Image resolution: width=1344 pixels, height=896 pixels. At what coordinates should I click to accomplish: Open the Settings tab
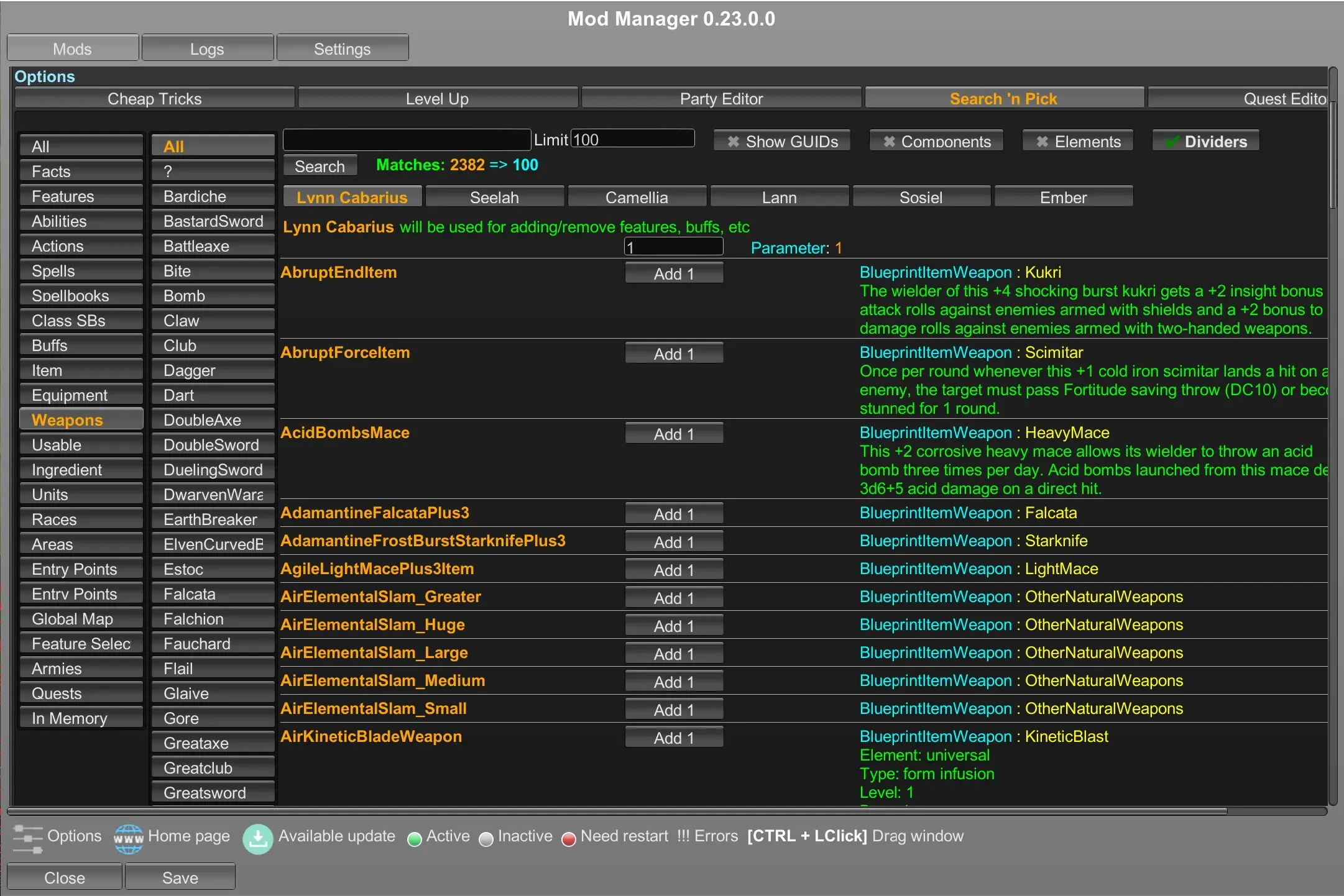click(342, 49)
